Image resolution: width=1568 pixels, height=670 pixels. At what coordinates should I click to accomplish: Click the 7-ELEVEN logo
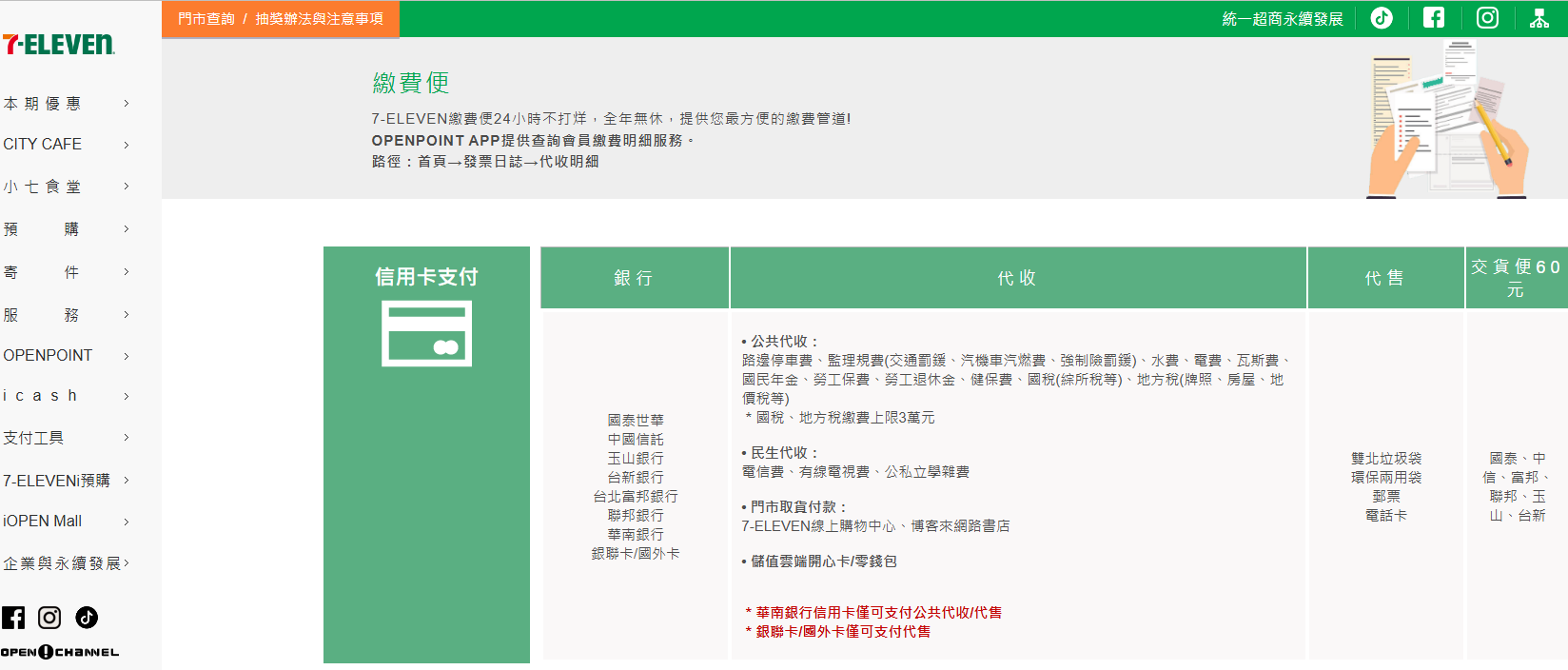(59, 44)
